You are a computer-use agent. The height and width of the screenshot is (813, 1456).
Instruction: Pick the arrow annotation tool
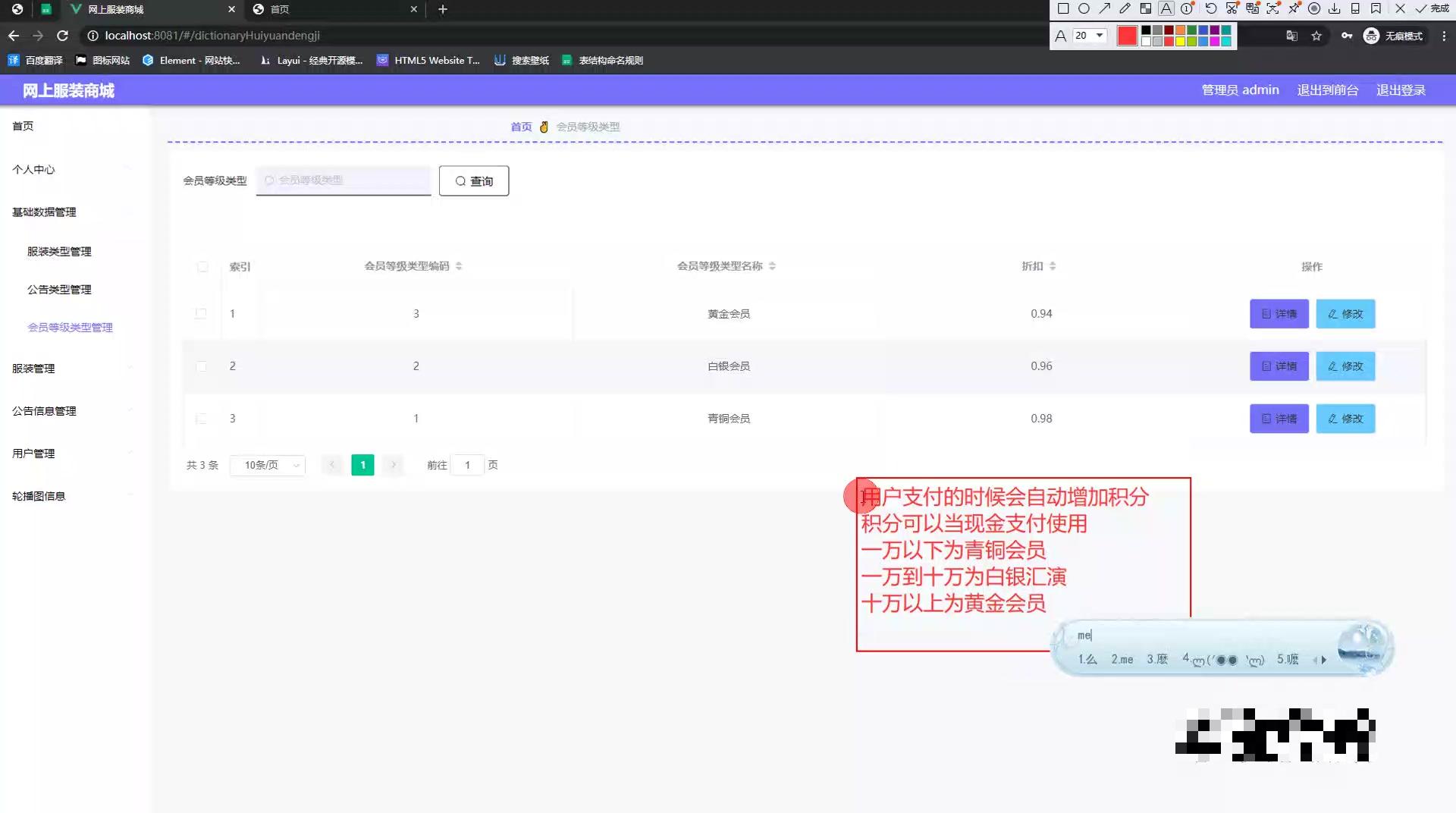tap(1104, 8)
